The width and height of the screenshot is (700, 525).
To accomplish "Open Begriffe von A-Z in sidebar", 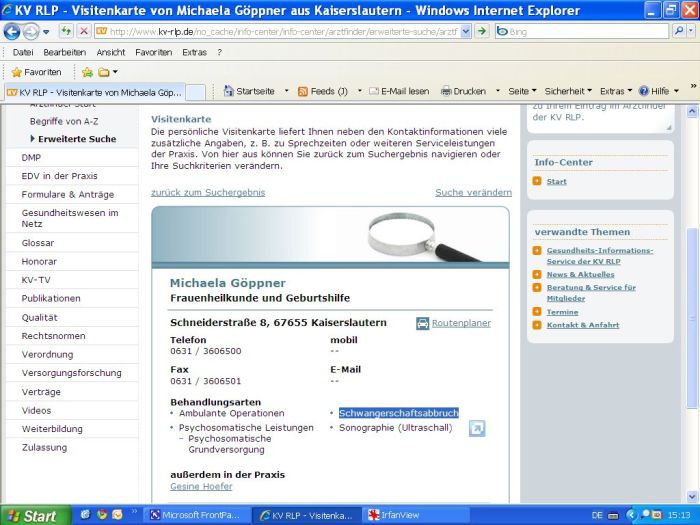I will [64, 121].
